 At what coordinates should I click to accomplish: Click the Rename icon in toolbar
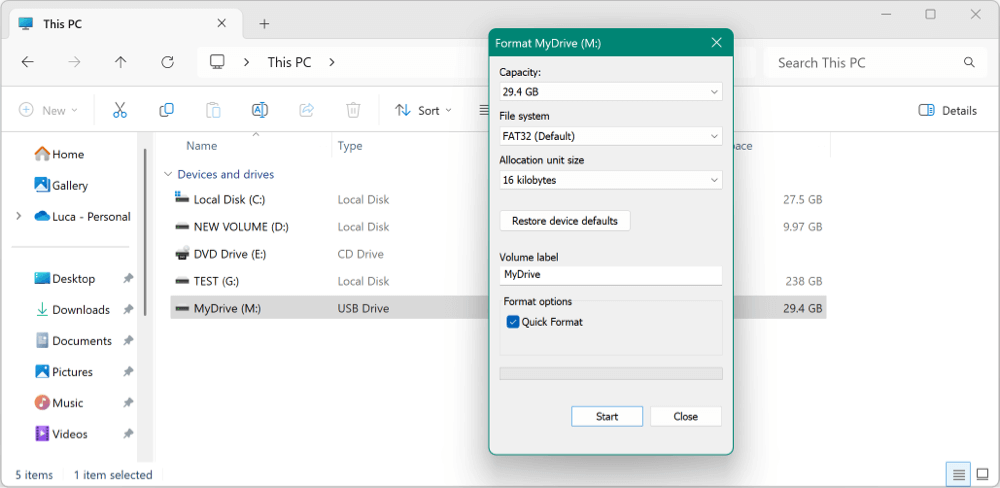[260, 110]
